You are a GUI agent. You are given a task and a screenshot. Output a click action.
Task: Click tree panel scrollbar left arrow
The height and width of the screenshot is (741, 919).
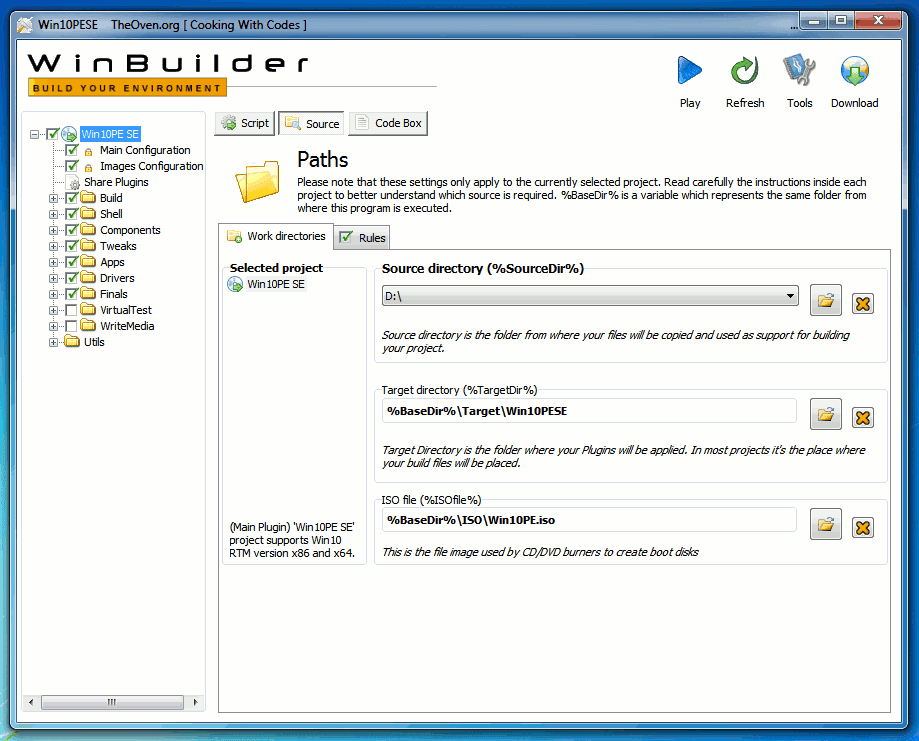tap(30, 702)
